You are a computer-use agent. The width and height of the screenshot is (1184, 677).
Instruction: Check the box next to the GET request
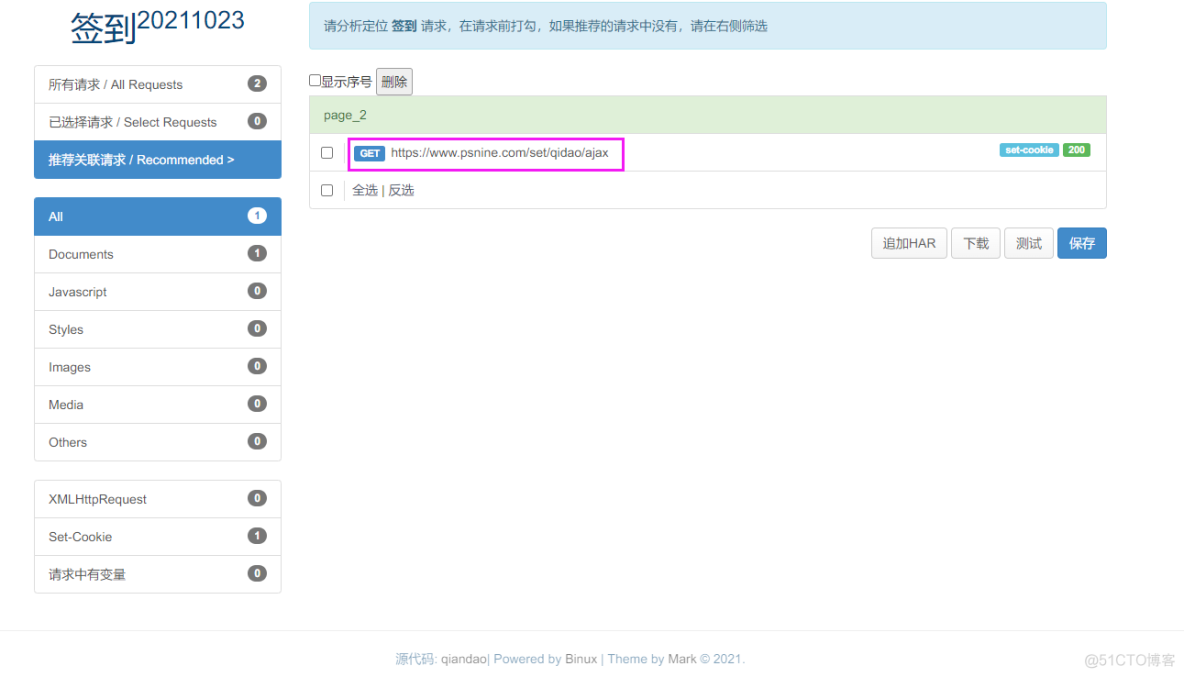pos(327,152)
